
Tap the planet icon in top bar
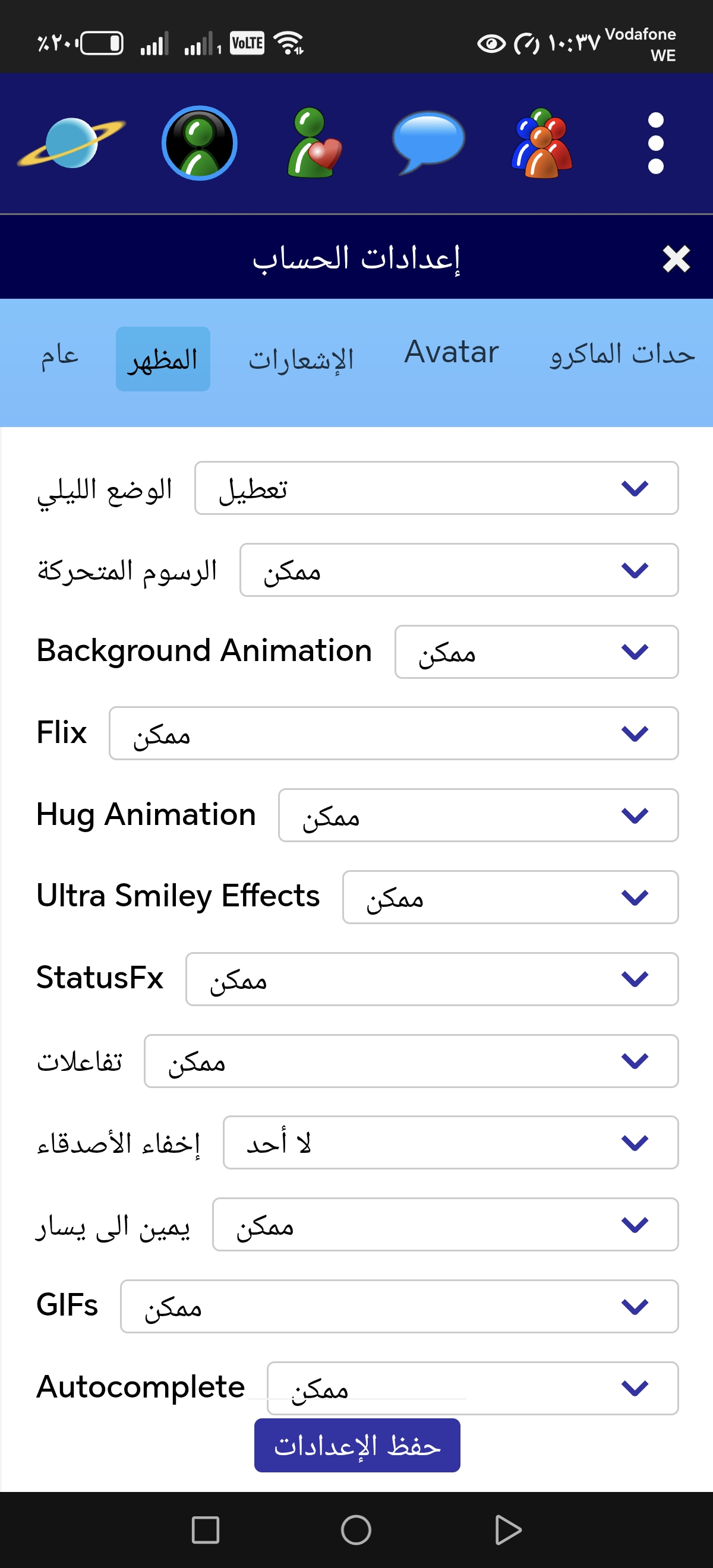point(71,143)
